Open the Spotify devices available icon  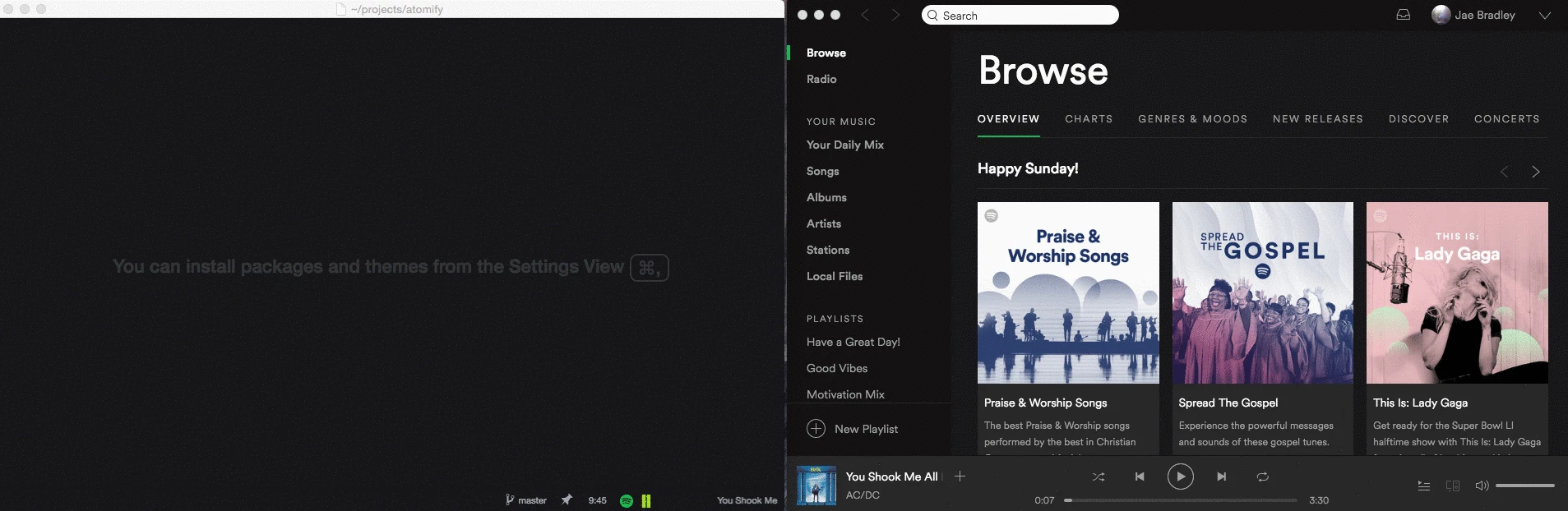[1453, 486]
